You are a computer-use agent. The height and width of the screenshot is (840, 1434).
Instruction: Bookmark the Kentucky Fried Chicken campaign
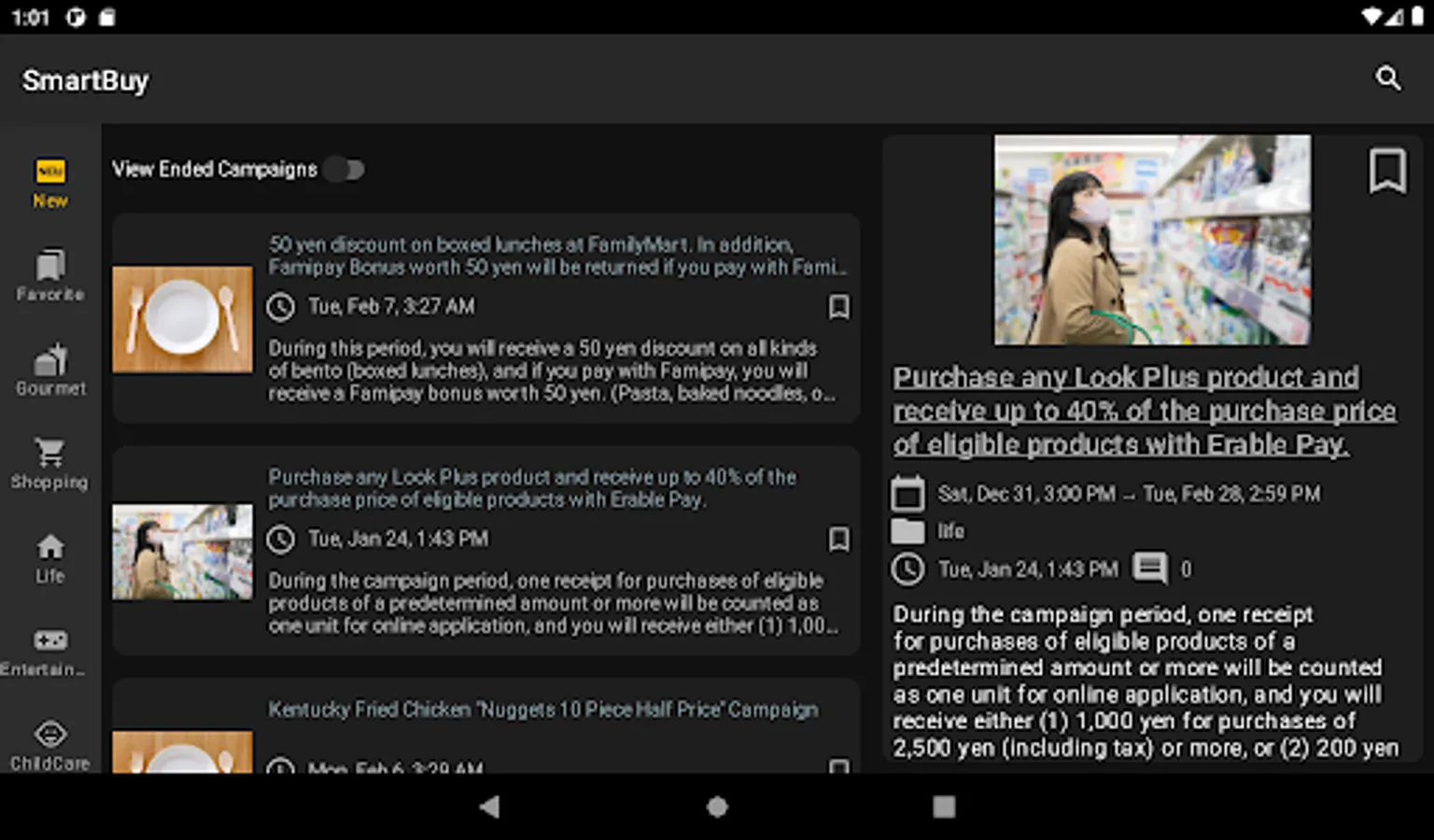click(838, 766)
